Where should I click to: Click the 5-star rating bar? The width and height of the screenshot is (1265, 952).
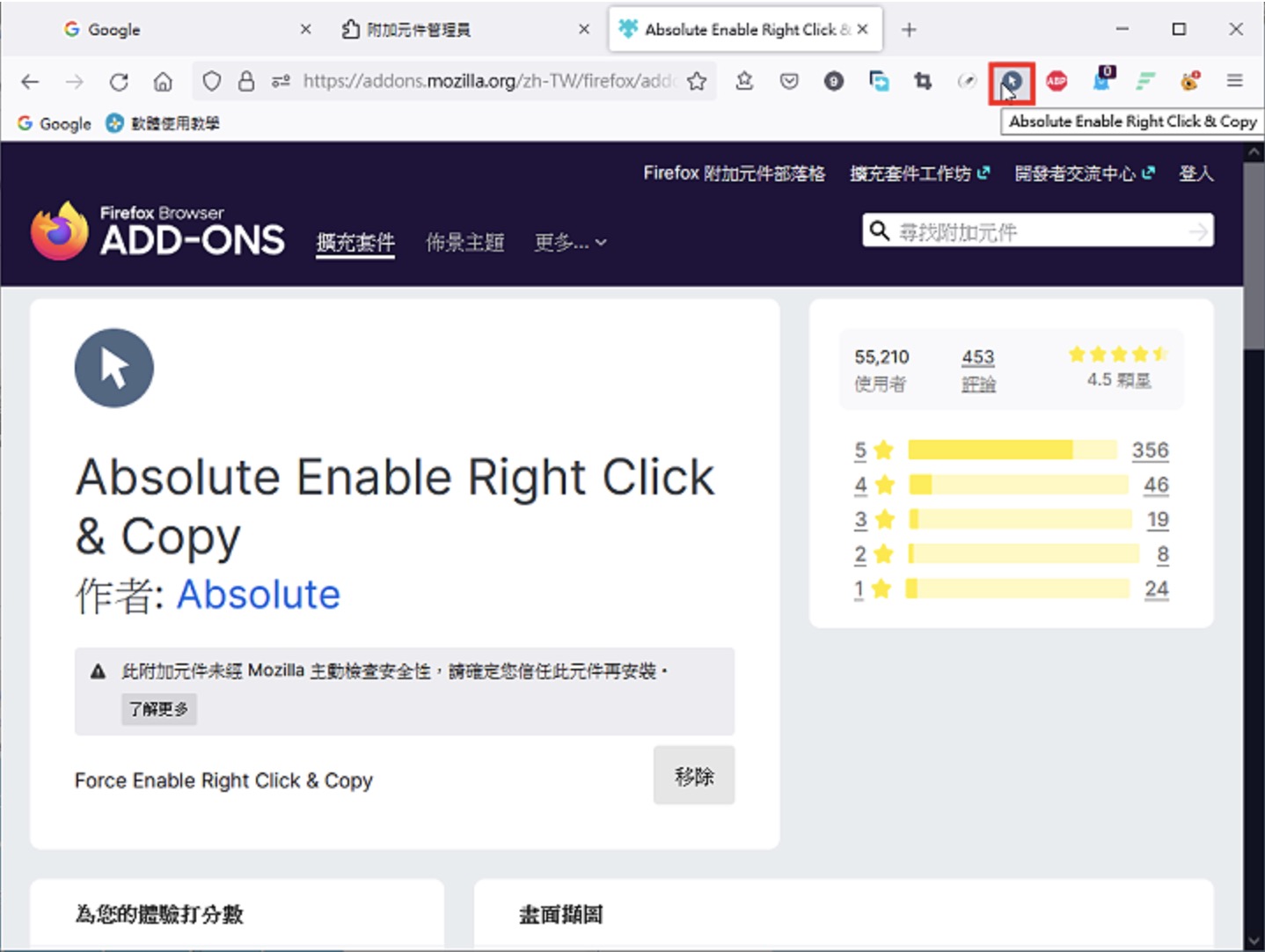pyautogui.click(x=1013, y=450)
